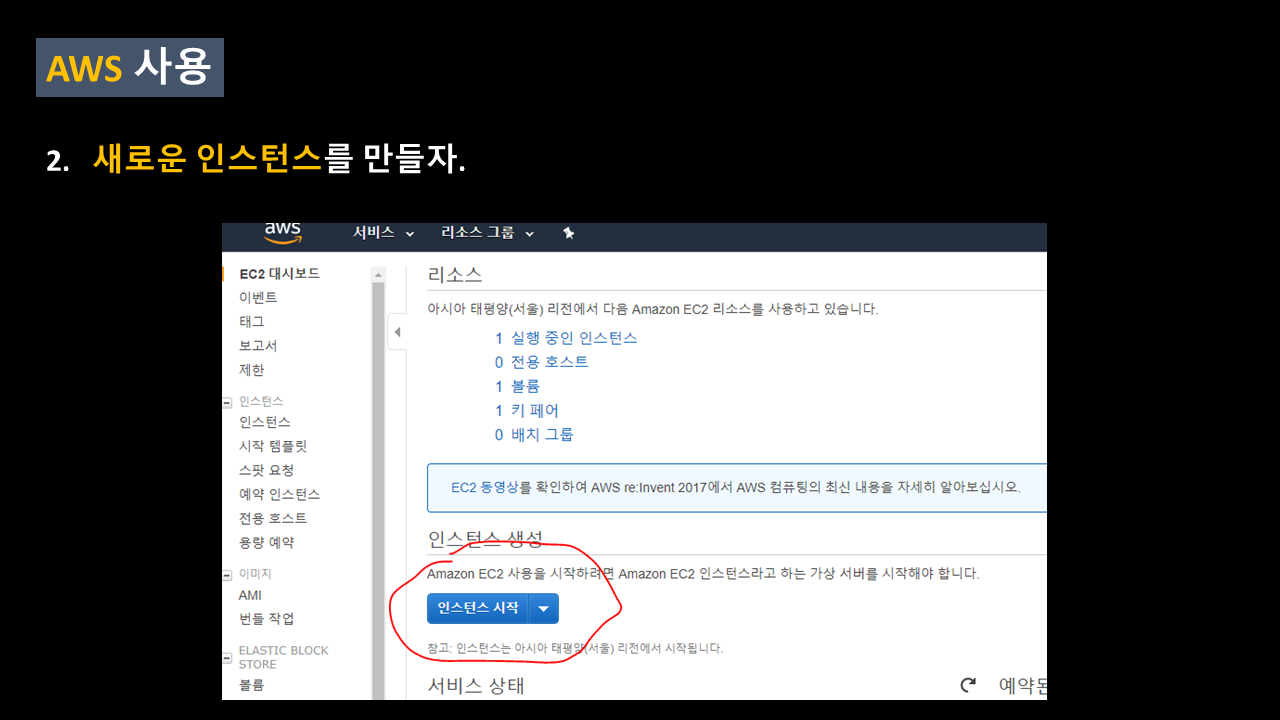Open 태그 in sidebar
The width and height of the screenshot is (1280, 720).
click(252, 322)
